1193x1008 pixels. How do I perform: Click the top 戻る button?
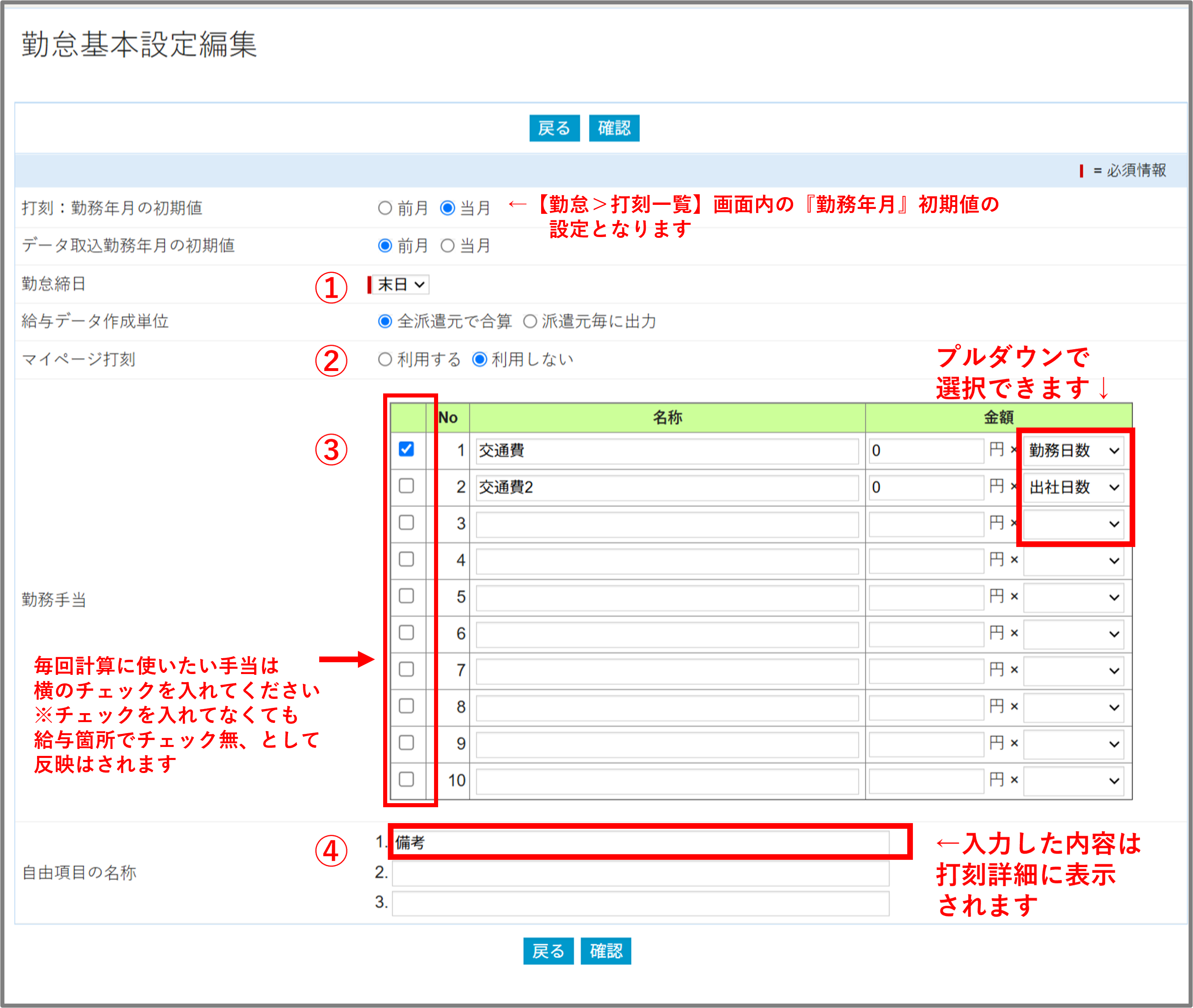coord(554,128)
